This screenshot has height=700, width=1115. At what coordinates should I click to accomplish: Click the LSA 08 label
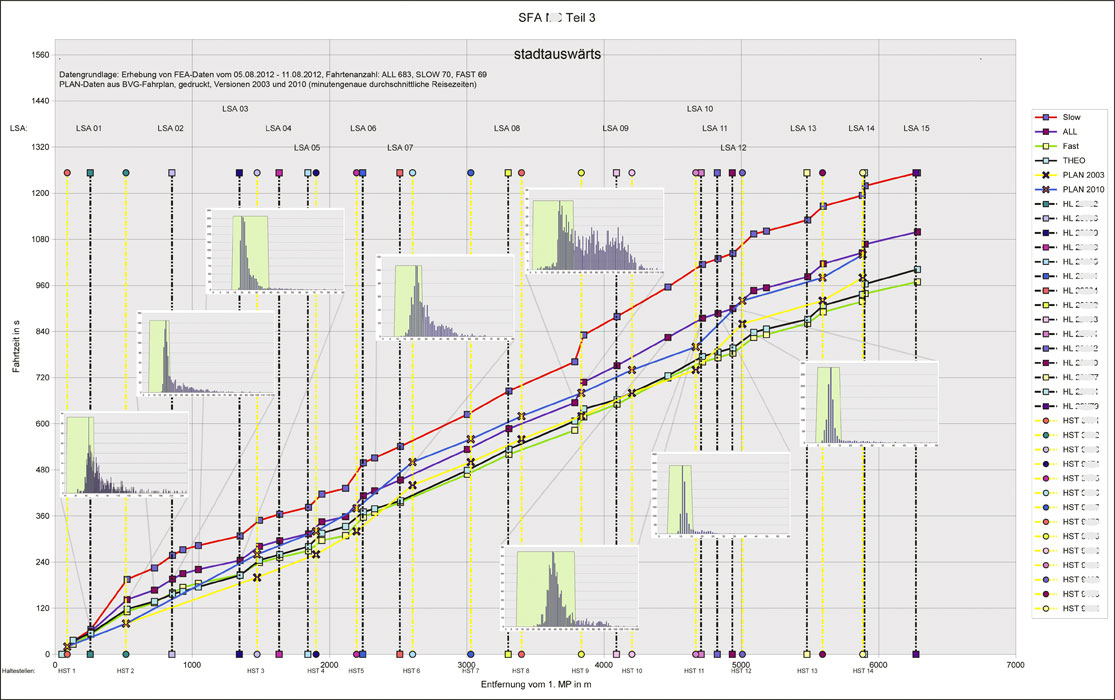(x=507, y=128)
